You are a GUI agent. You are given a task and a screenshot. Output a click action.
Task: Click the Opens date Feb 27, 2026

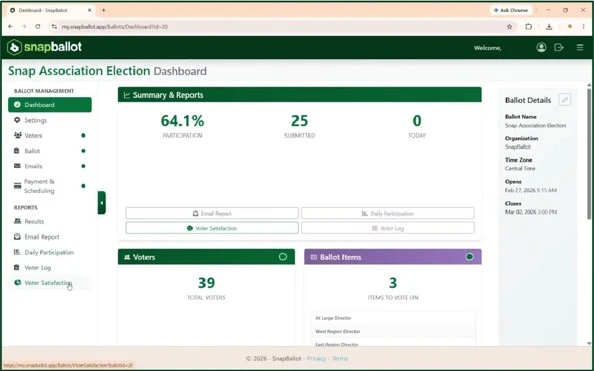tap(531, 190)
